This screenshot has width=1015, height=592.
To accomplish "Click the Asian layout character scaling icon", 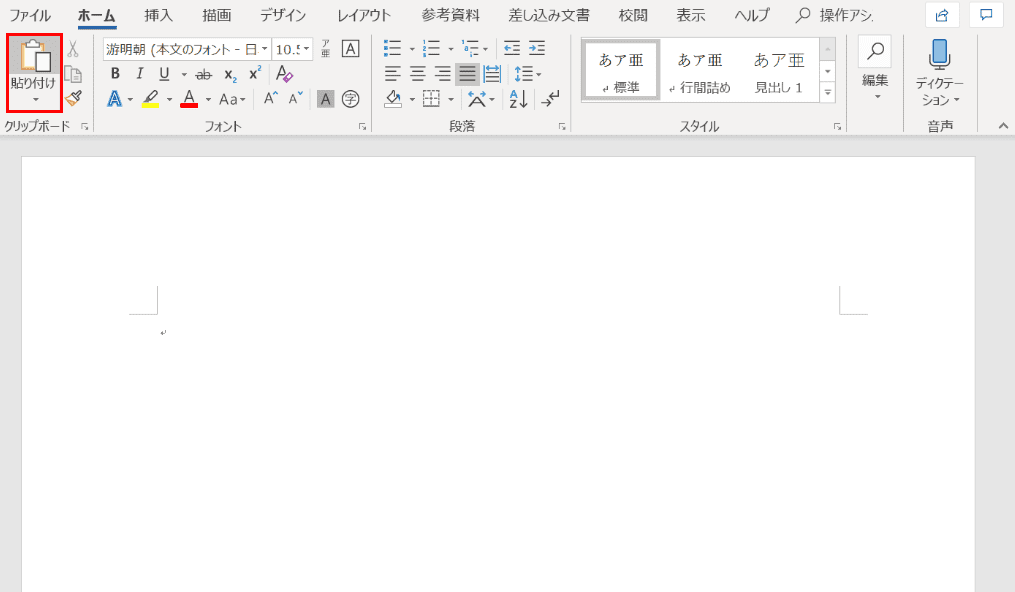I will tap(477, 99).
